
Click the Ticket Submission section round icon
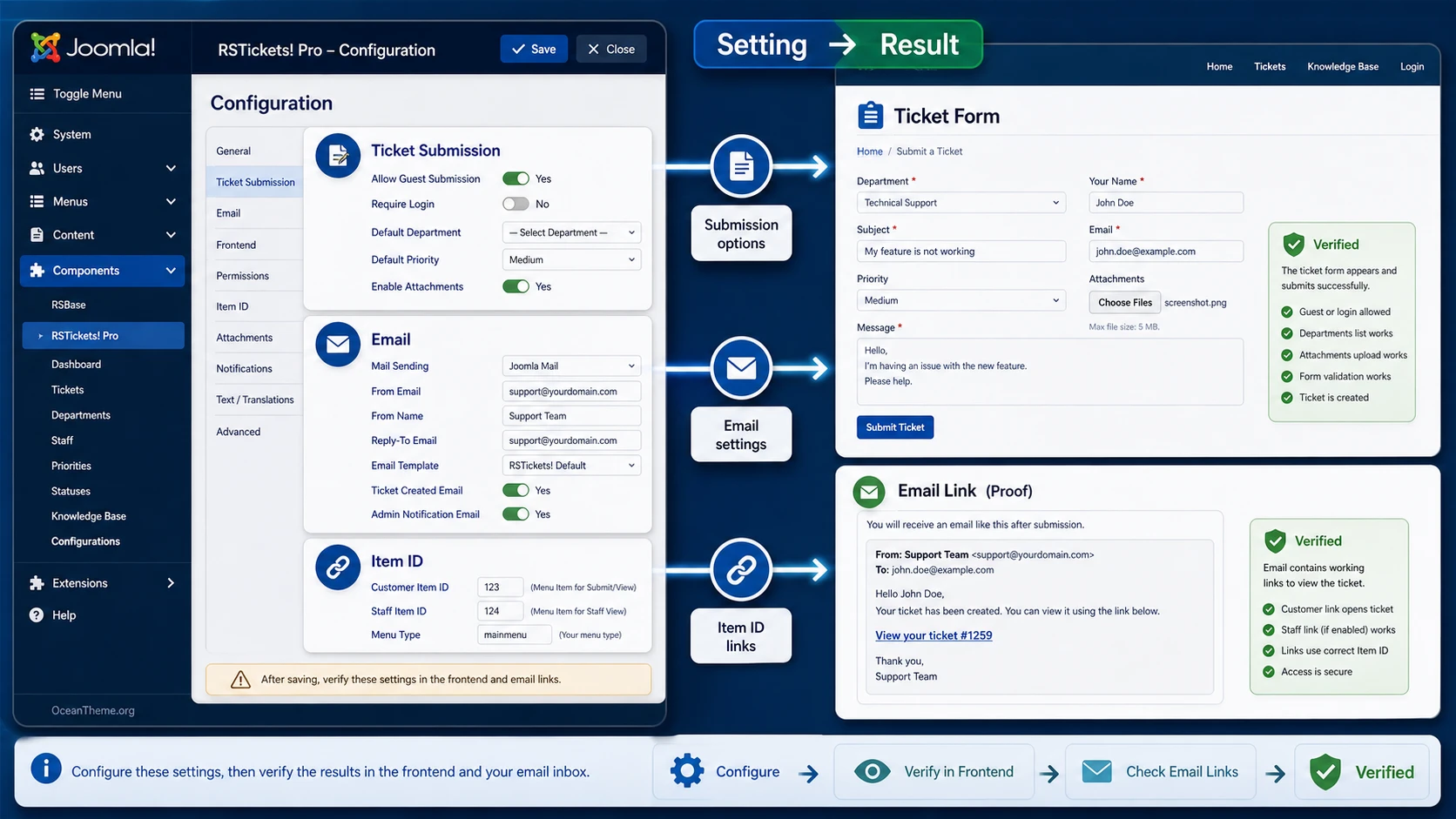(338, 156)
